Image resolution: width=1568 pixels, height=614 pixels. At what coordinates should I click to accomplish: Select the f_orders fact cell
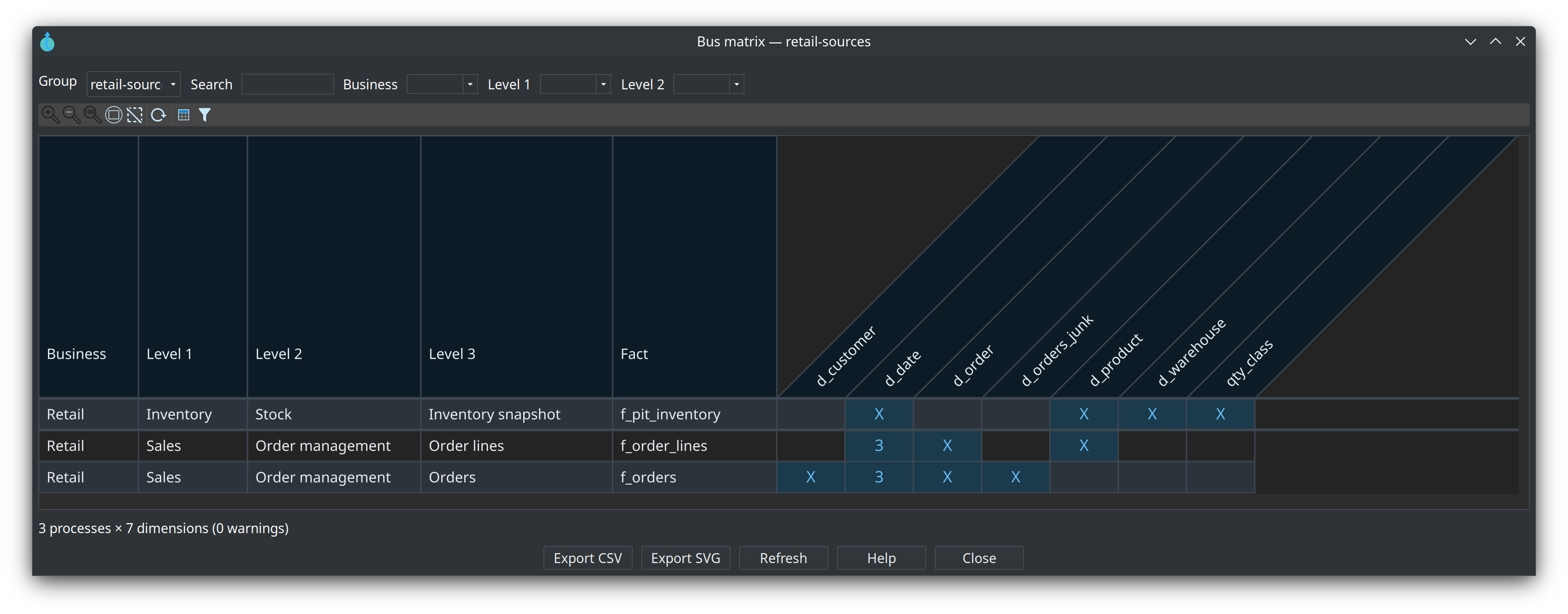coord(694,477)
